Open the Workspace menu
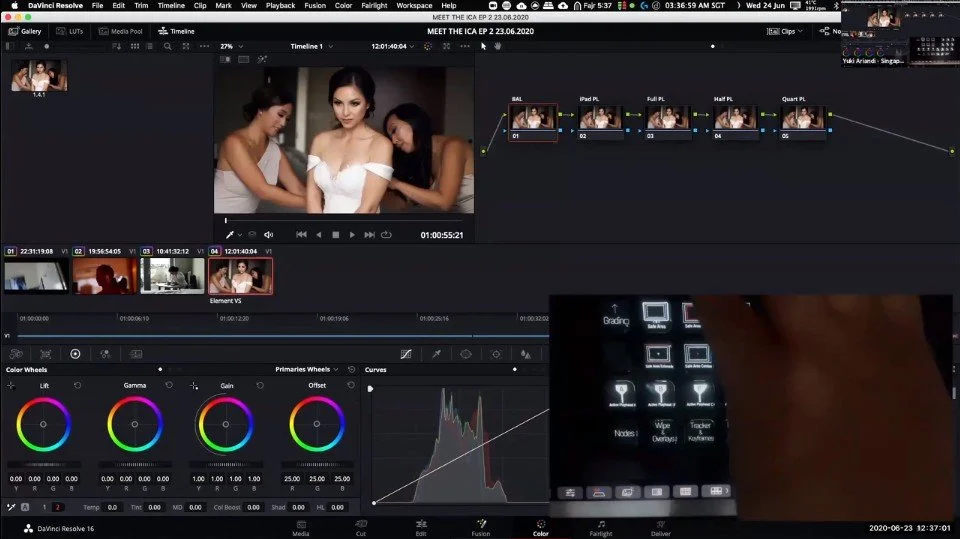The image size is (960, 539). pyautogui.click(x=414, y=6)
